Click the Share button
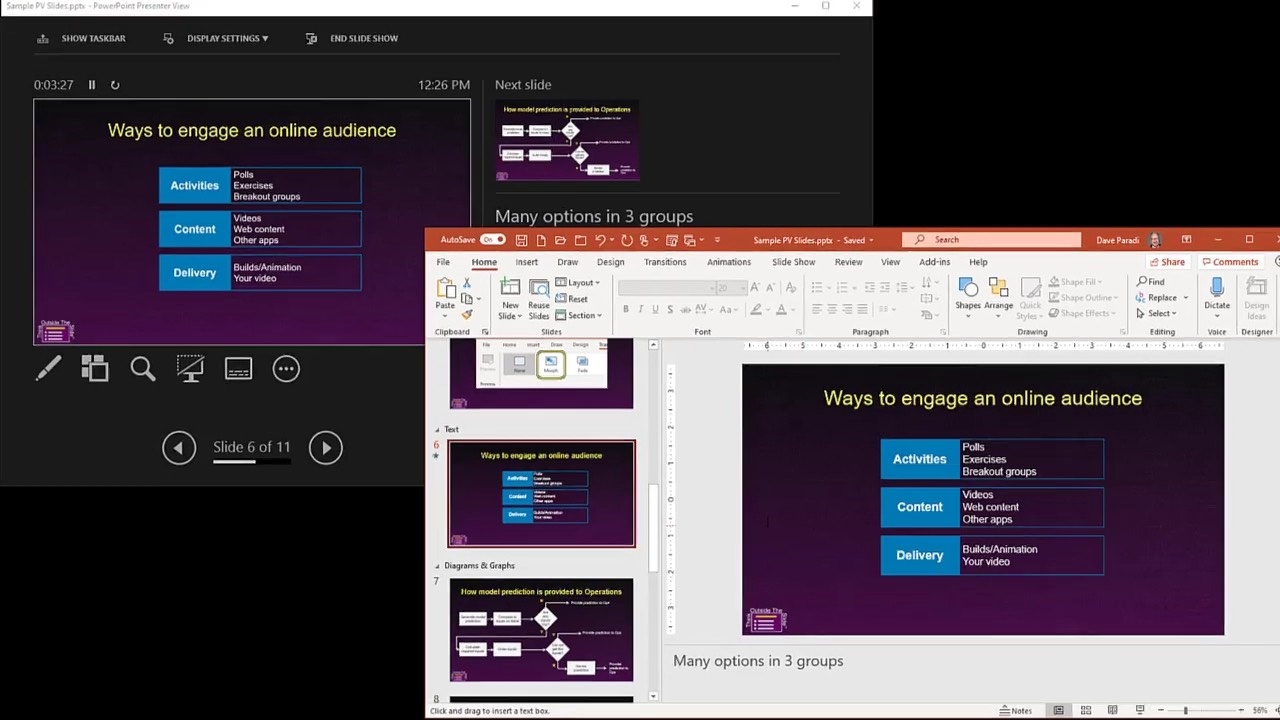The width and height of the screenshot is (1280, 720). [x=1167, y=262]
